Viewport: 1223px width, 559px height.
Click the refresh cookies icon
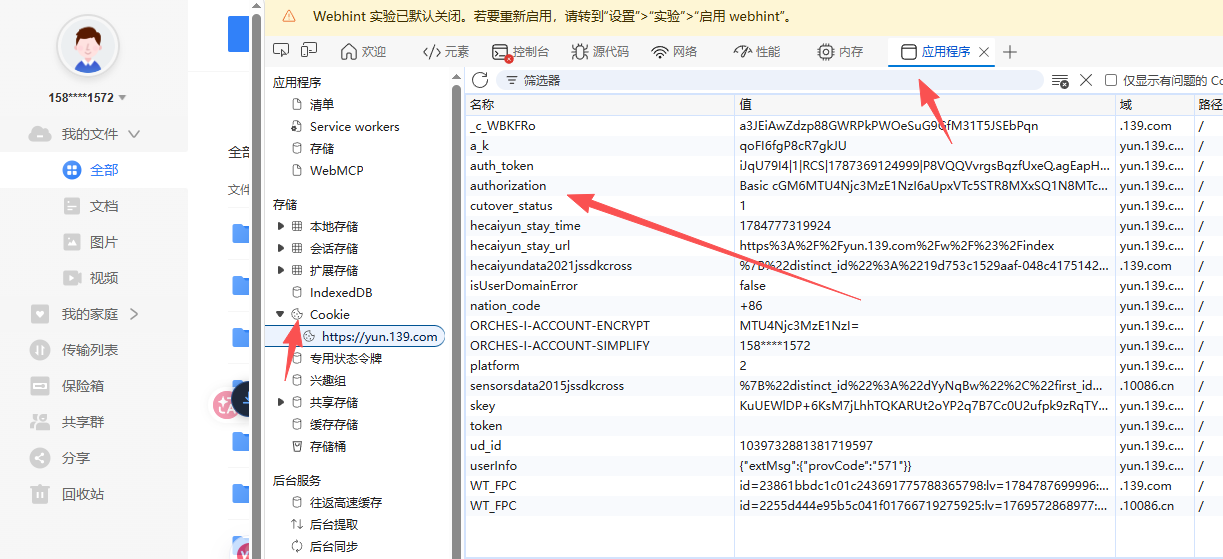(x=480, y=80)
